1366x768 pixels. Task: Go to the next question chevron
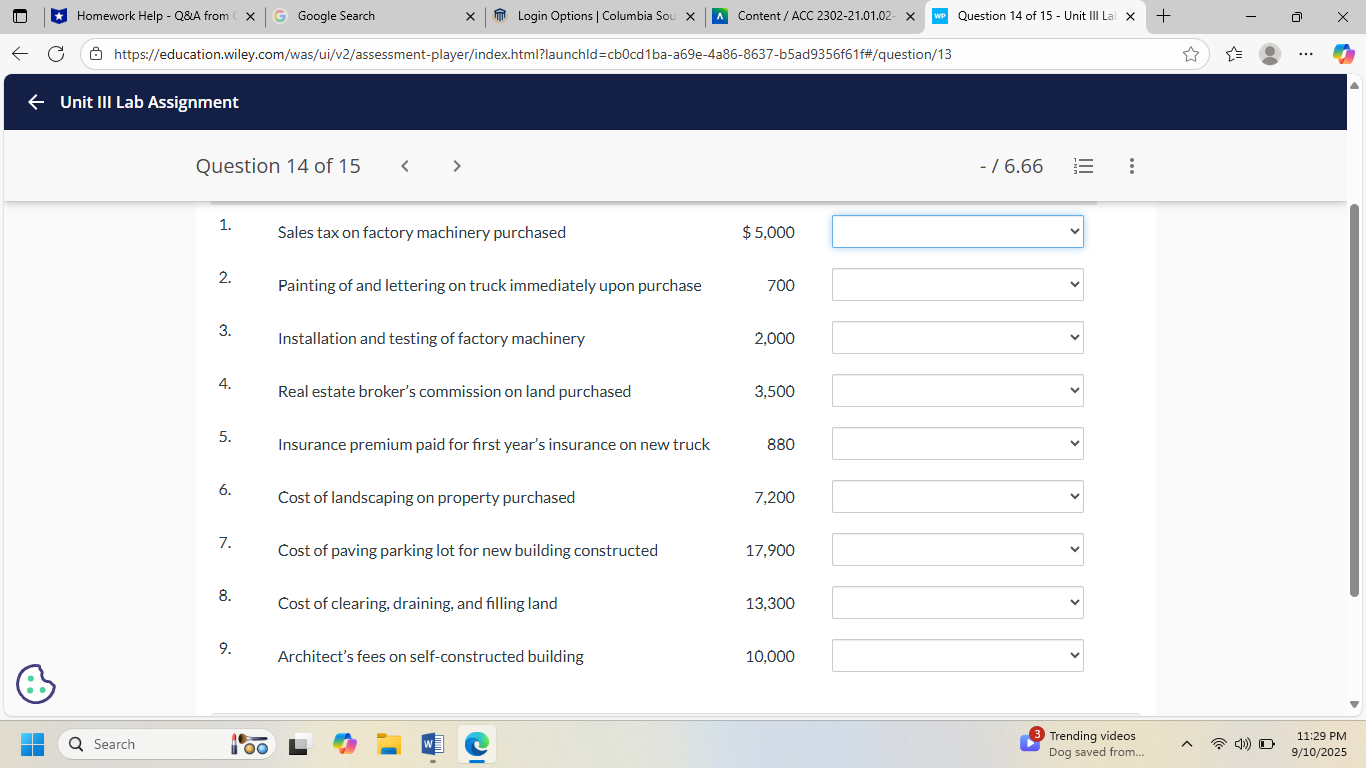coord(457,166)
